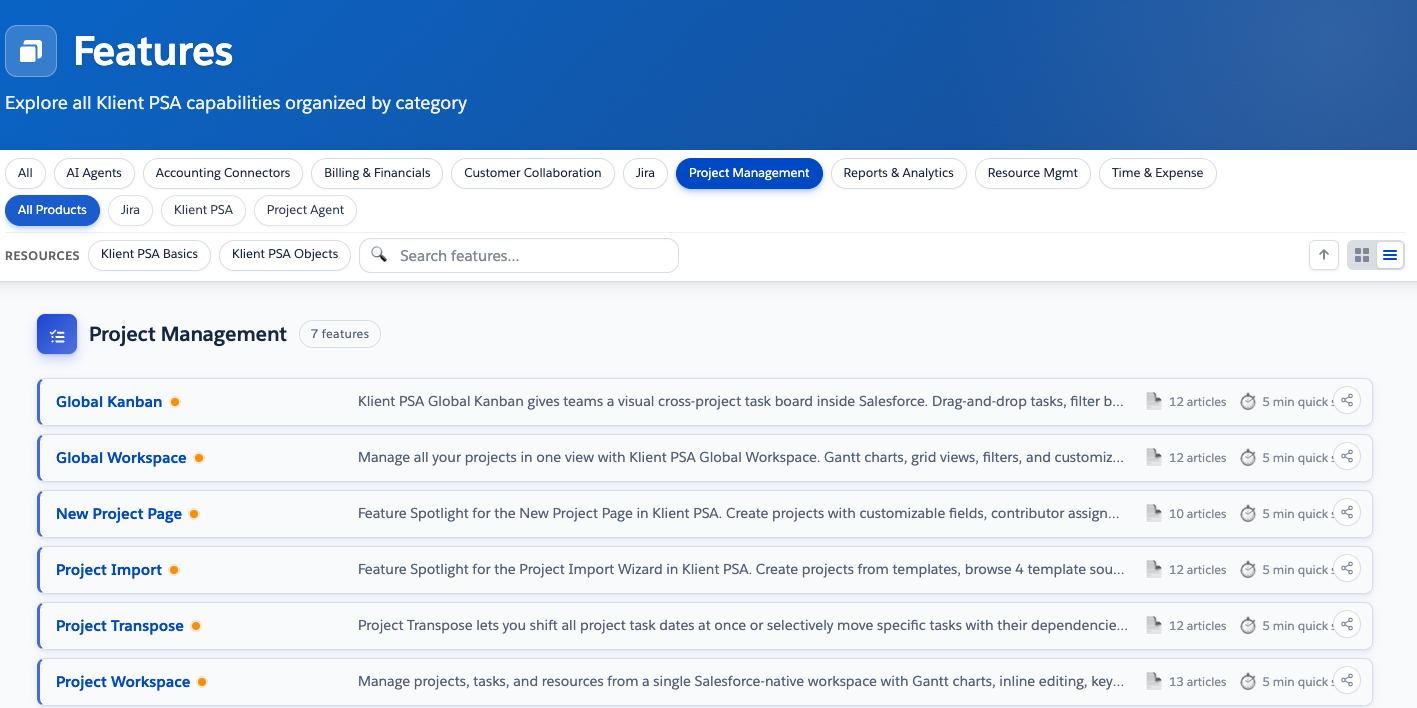This screenshot has height=708, width=1417.
Task: Select the All Products filter
Action: 52,210
